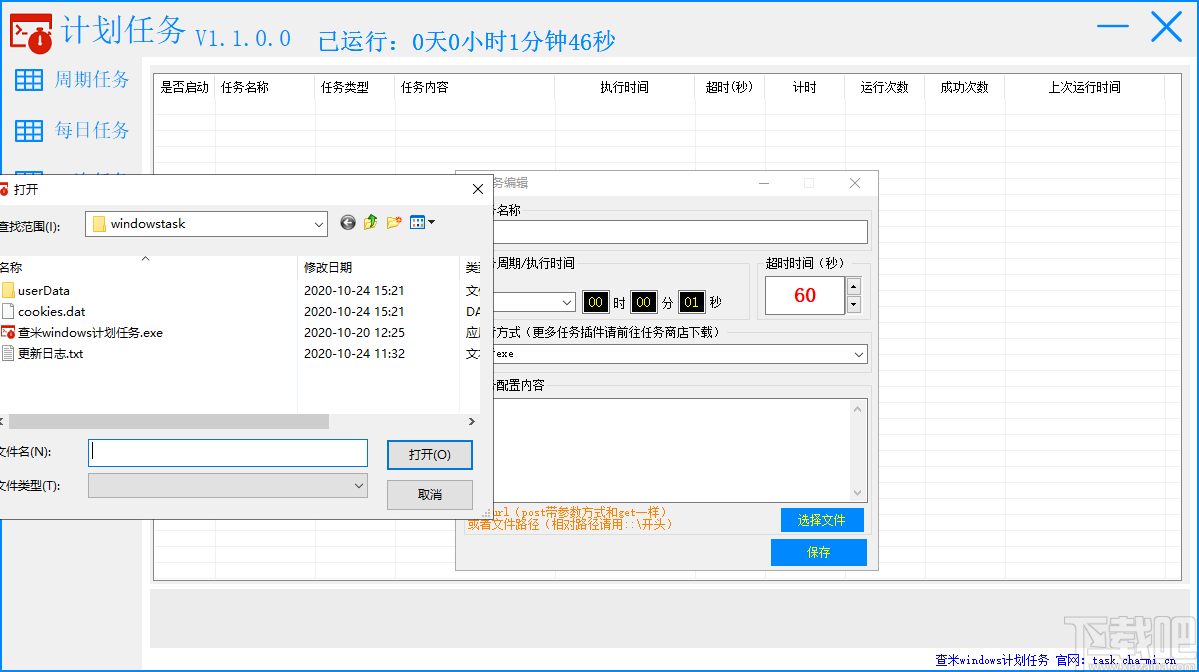Click inside the 文件名 filename field
1199x672 pixels.
point(226,453)
